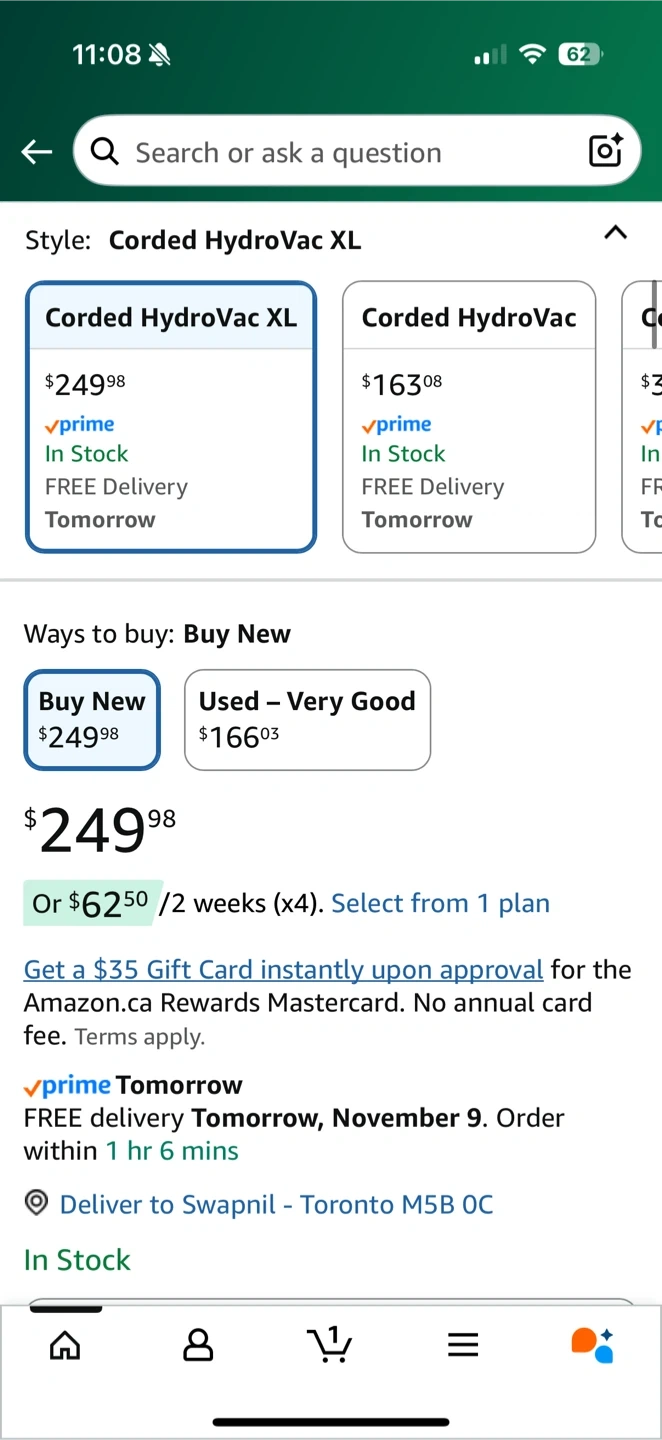Open the $35 Gift Card offer link

[283, 969]
